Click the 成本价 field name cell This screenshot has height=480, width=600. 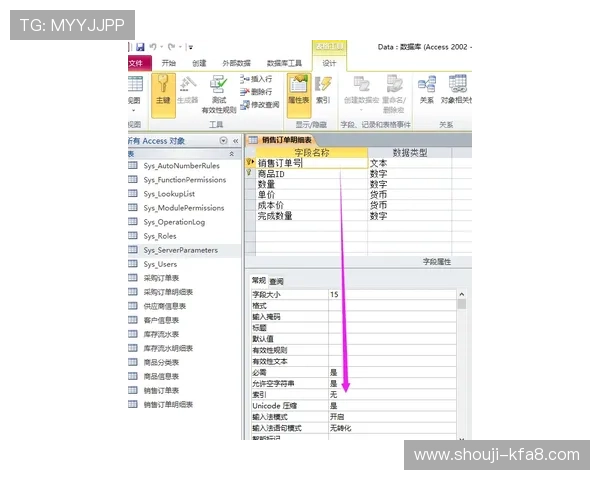coord(311,205)
